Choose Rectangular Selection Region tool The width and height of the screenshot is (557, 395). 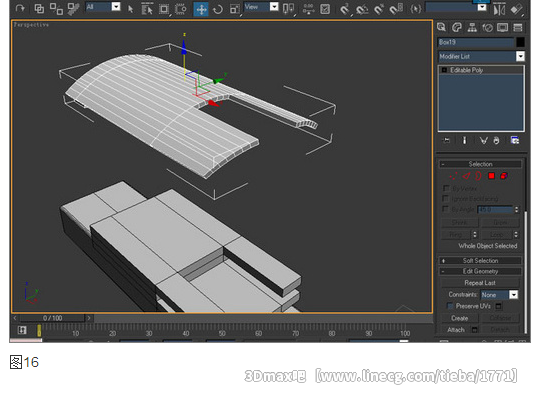(164, 9)
